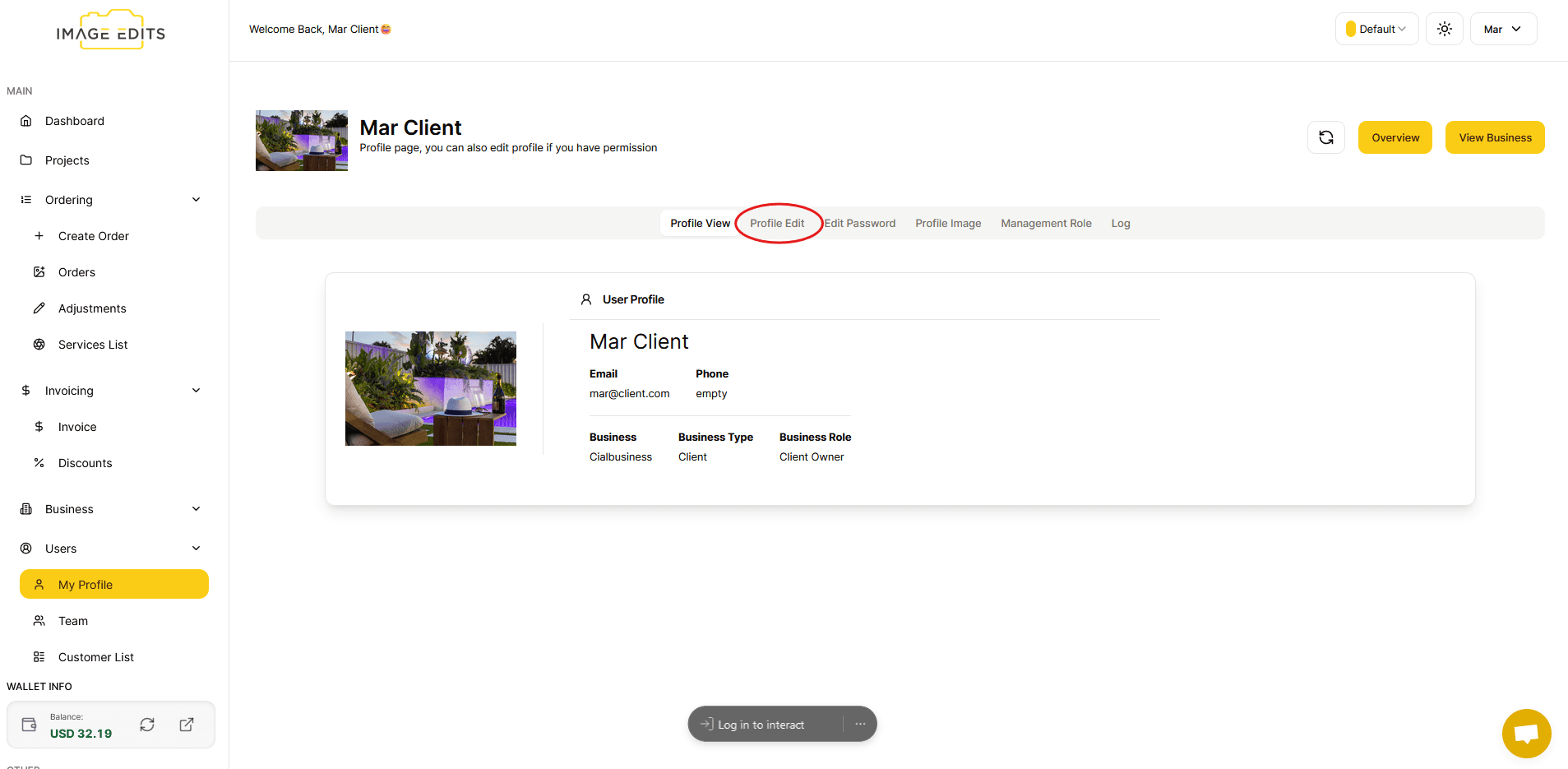
Task: Open the Discounts percent item
Action: tap(85, 463)
